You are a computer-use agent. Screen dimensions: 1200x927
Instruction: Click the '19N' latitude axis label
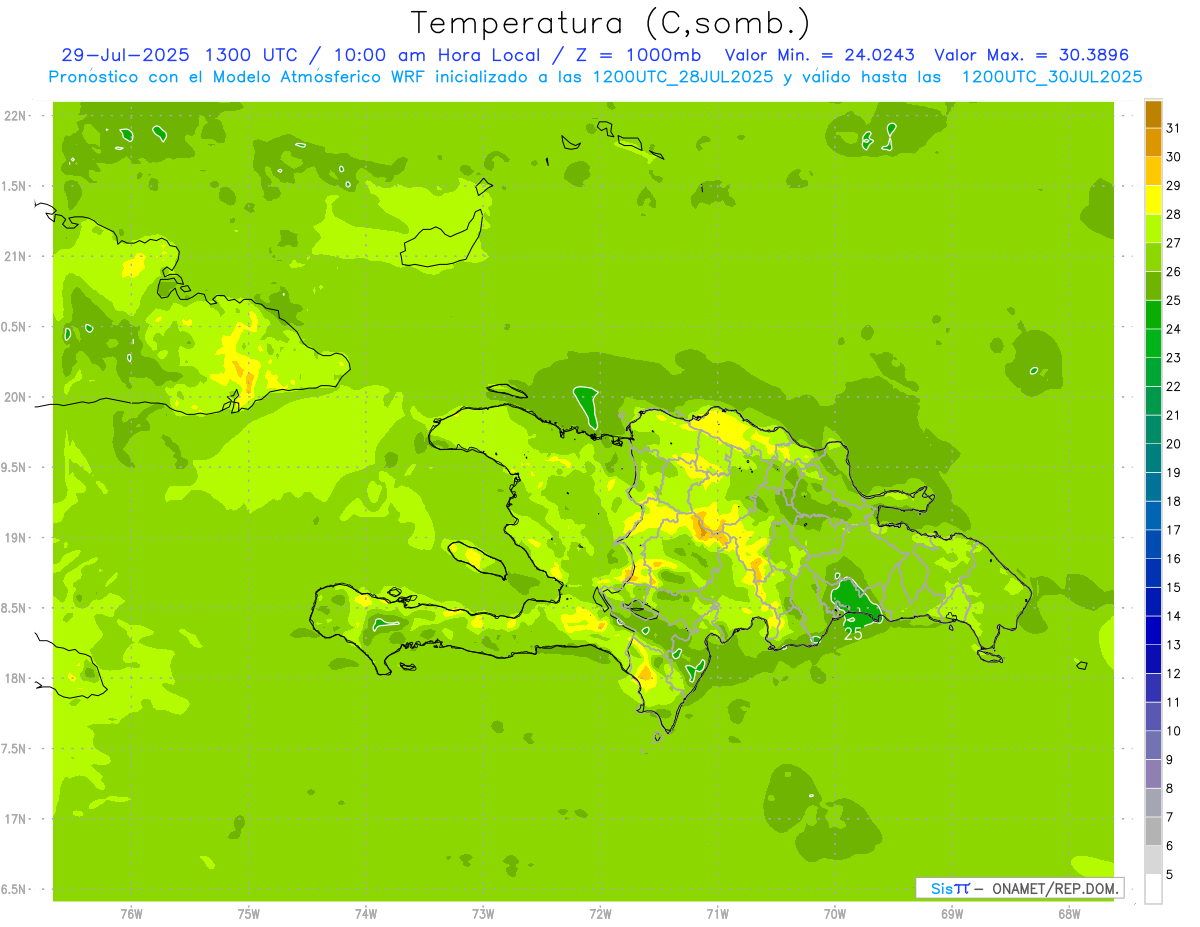15,538
